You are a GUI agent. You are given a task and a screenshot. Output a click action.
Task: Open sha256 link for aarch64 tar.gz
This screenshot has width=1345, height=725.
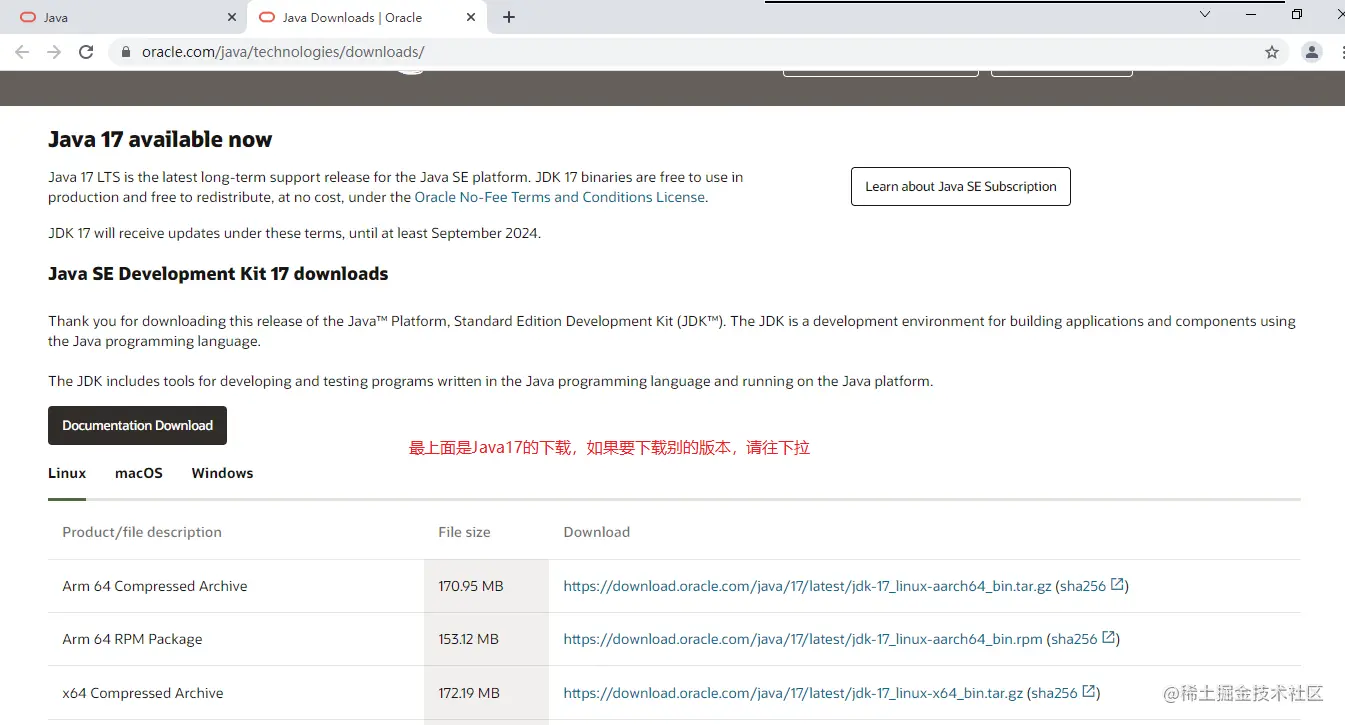[1083, 586]
